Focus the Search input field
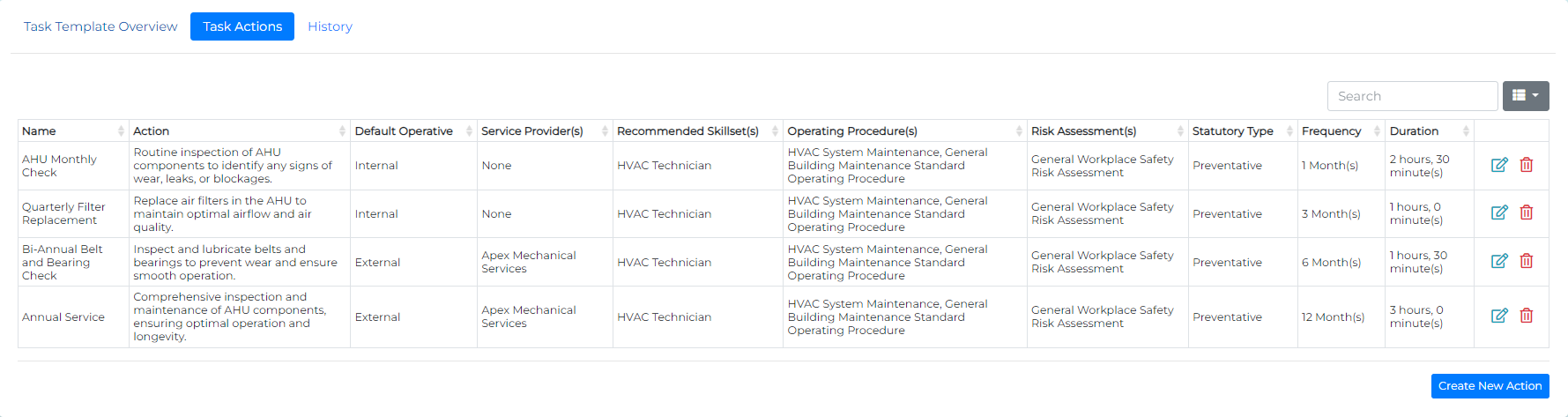The height and width of the screenshot is (417, 1568). click(x=1411, y=96)
